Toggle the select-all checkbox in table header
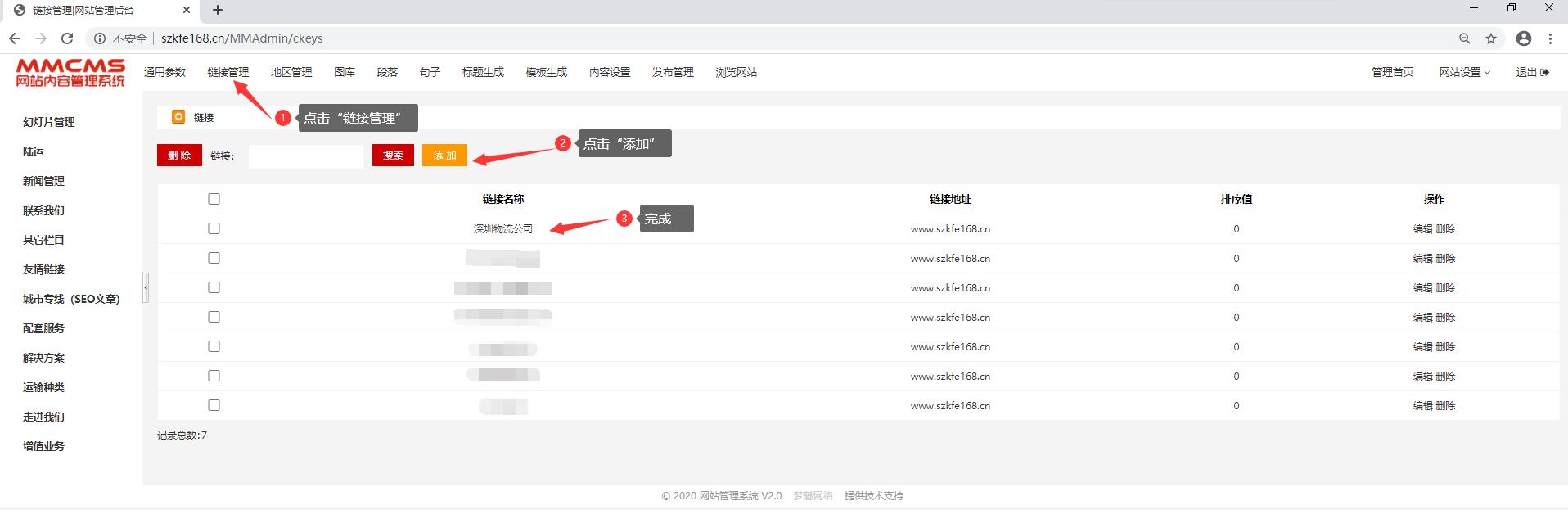This screenshot has width=1568, height=510. pos(214,199)
